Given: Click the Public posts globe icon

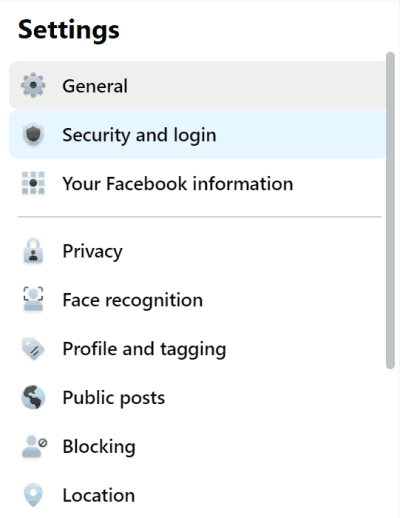Looking at the screenshot, I should click(33, 397).
